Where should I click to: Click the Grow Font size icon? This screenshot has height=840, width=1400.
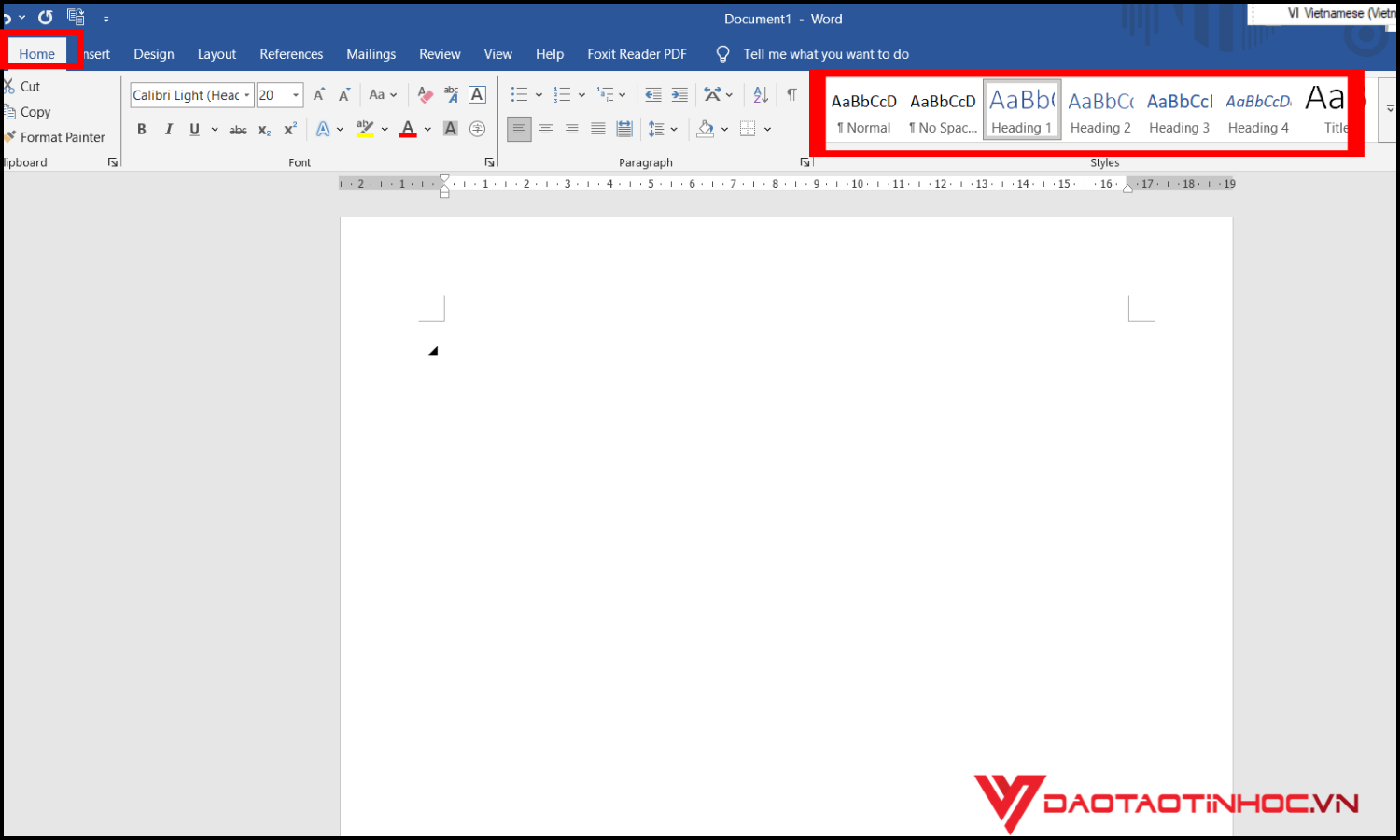coord(319,95)
